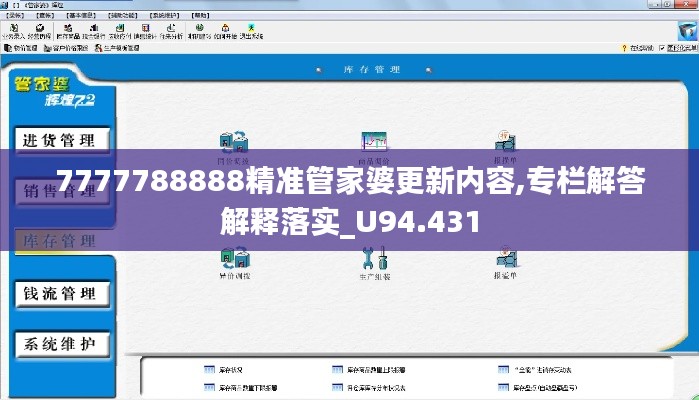
Task: Open the 系统维护 menu in the menu bar
Action: (x=164, y=15)
